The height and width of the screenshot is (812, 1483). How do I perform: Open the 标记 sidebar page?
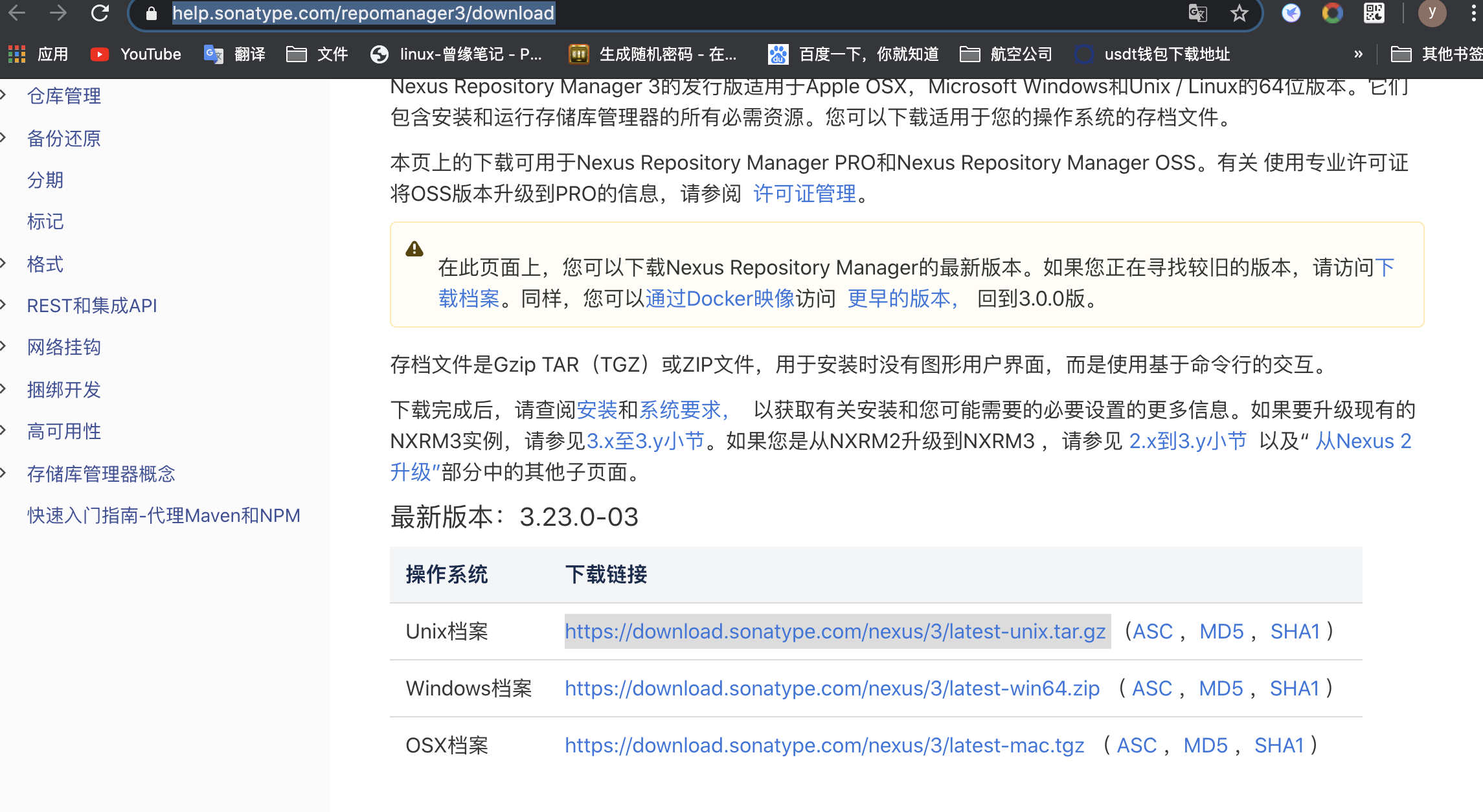pos(45,221)
